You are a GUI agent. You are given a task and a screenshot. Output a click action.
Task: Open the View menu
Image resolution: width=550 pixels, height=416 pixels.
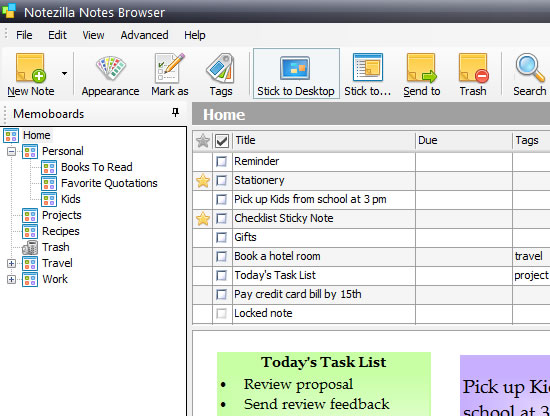[x=93, y=35]
